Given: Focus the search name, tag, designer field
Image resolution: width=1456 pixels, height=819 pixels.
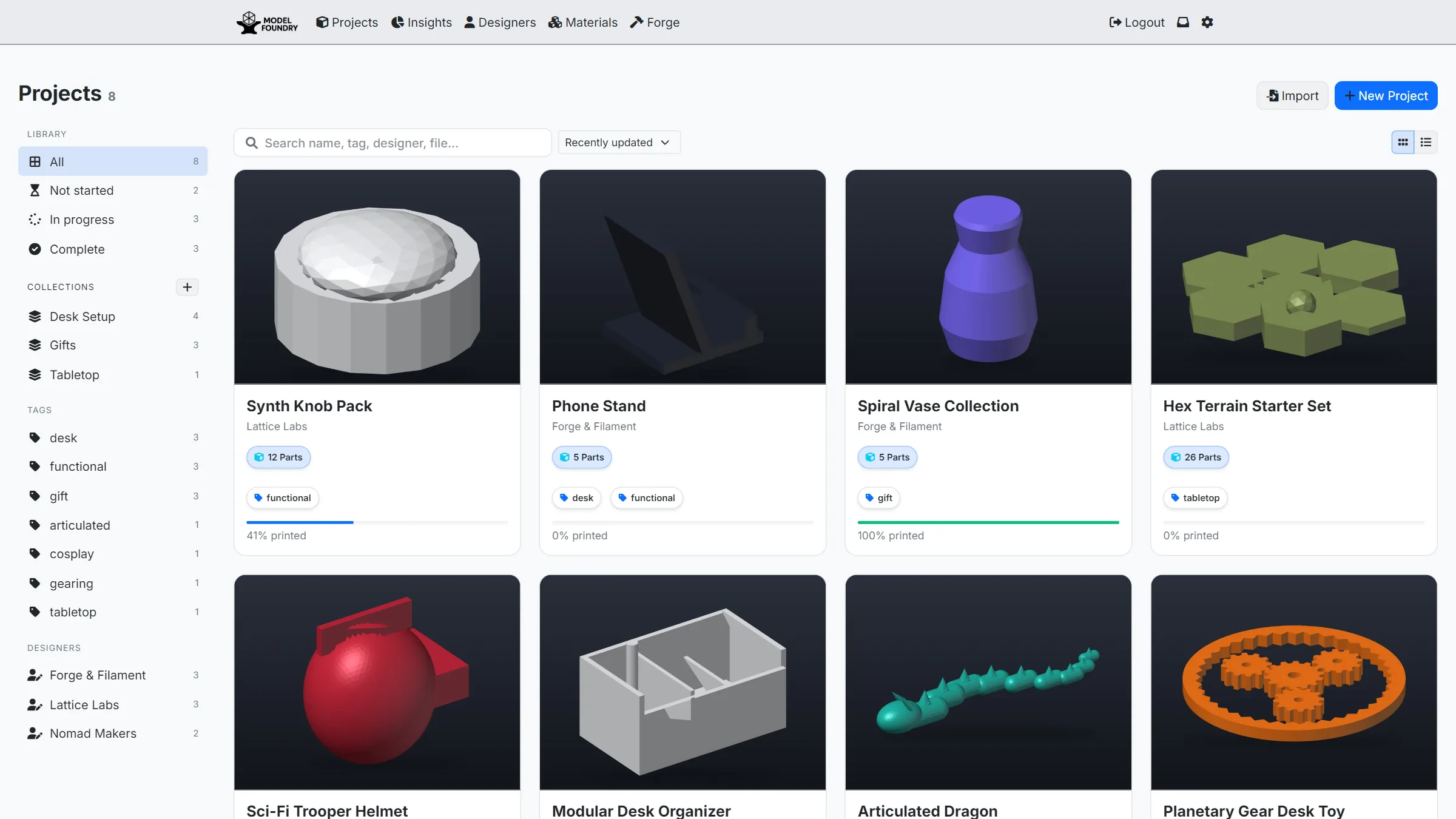Looking at the screenshot, I should pos(393,143).
